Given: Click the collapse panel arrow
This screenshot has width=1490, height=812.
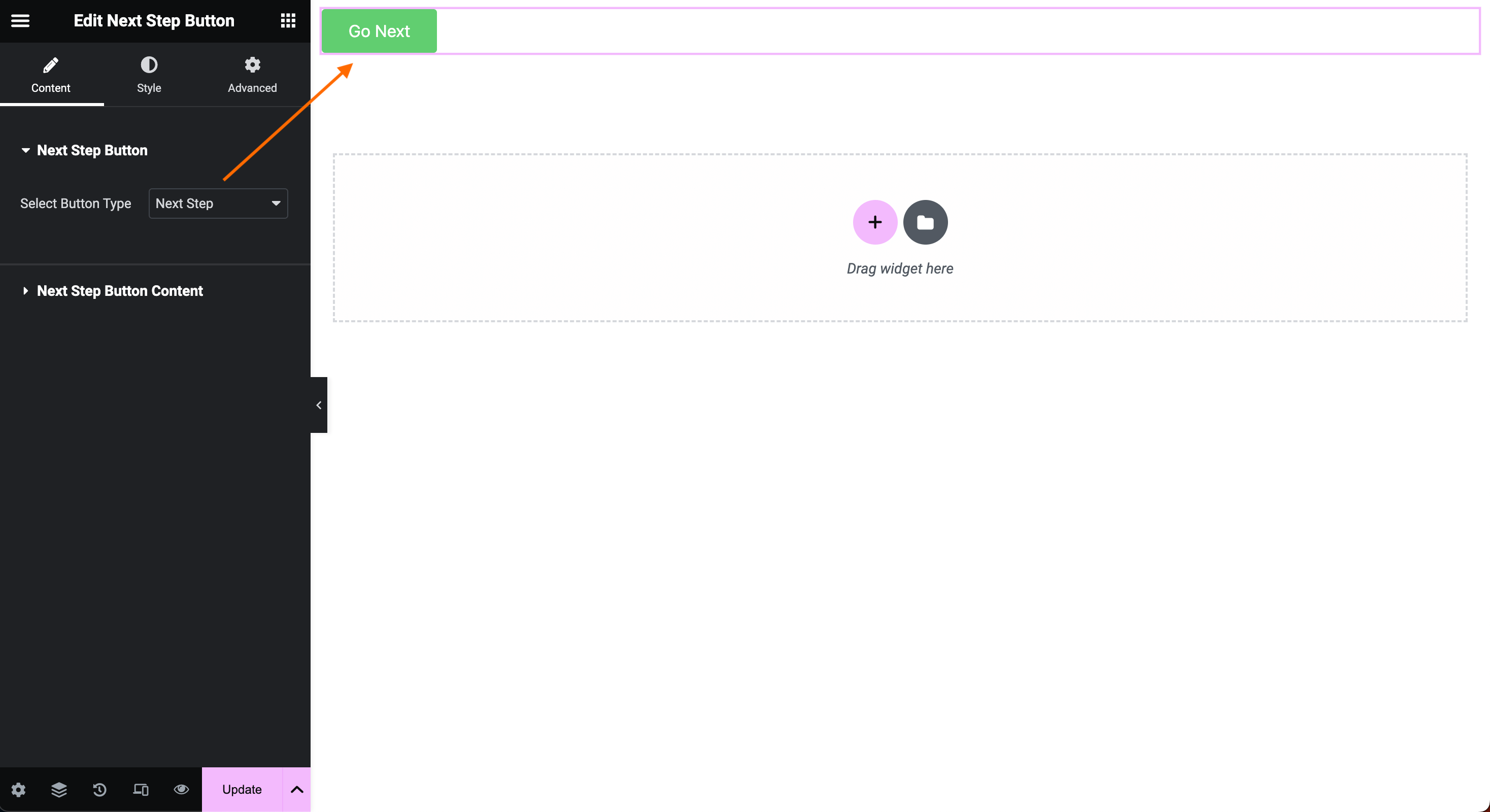Looking at the screenshot, I should (317, 405).
